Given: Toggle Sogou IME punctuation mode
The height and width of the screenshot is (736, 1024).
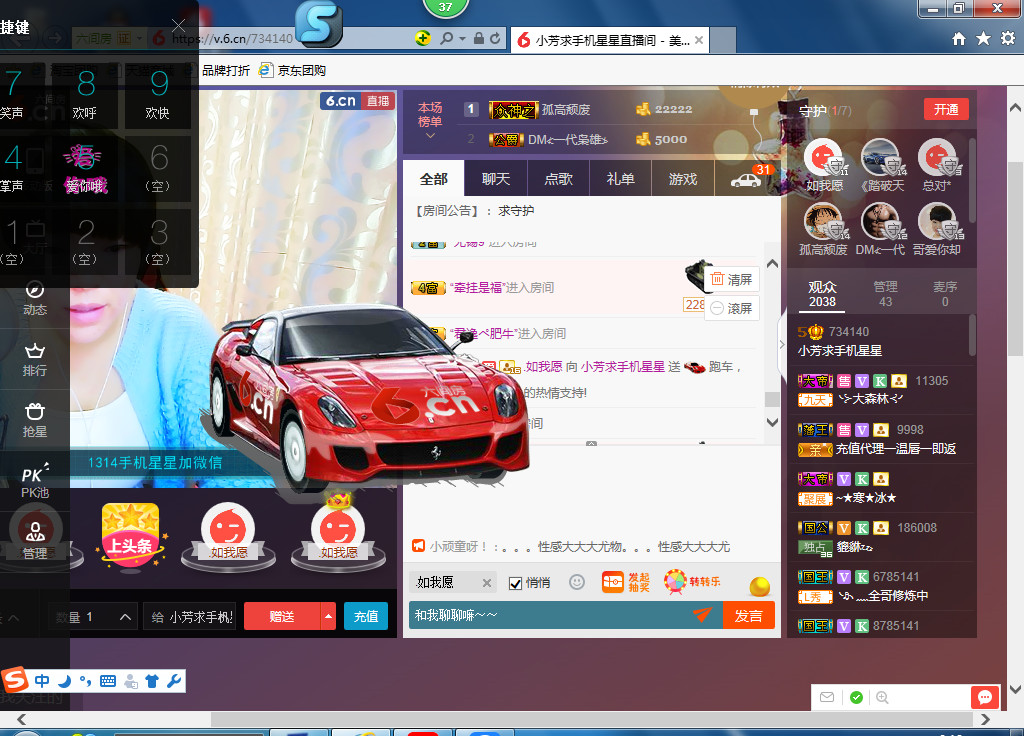Looking at the screenshot, I should 85,681.
